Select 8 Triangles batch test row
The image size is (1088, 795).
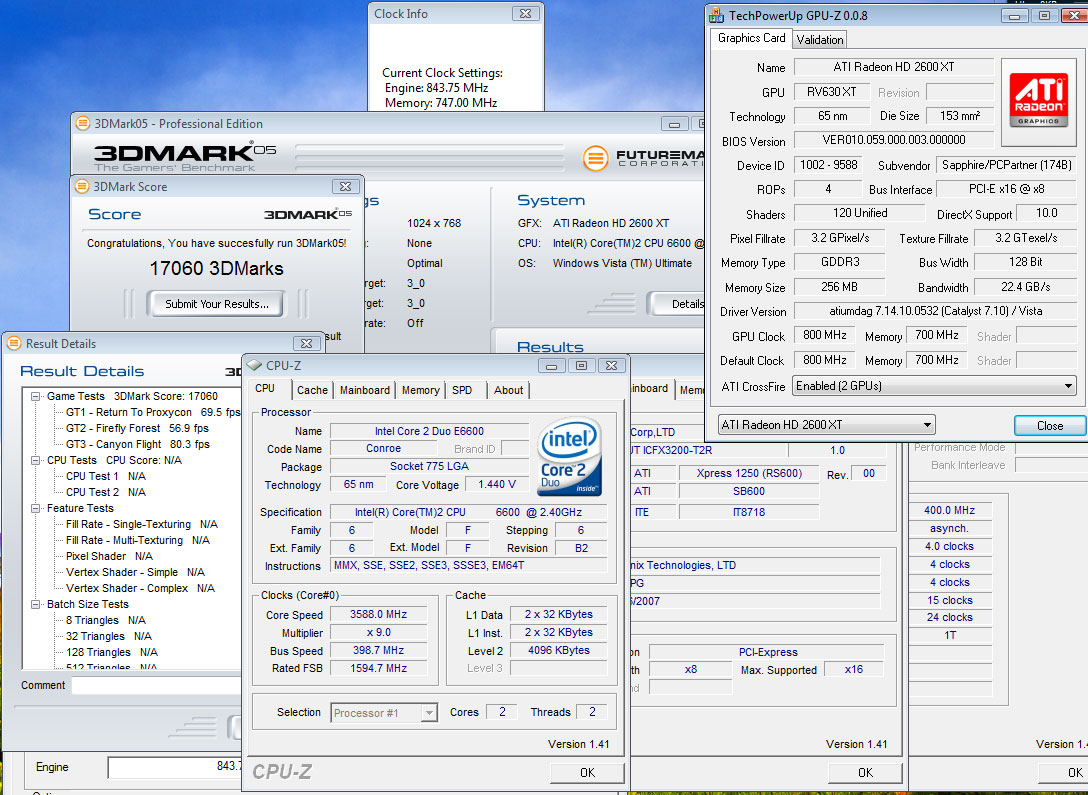pyautogui.click(x=105, y=620)
